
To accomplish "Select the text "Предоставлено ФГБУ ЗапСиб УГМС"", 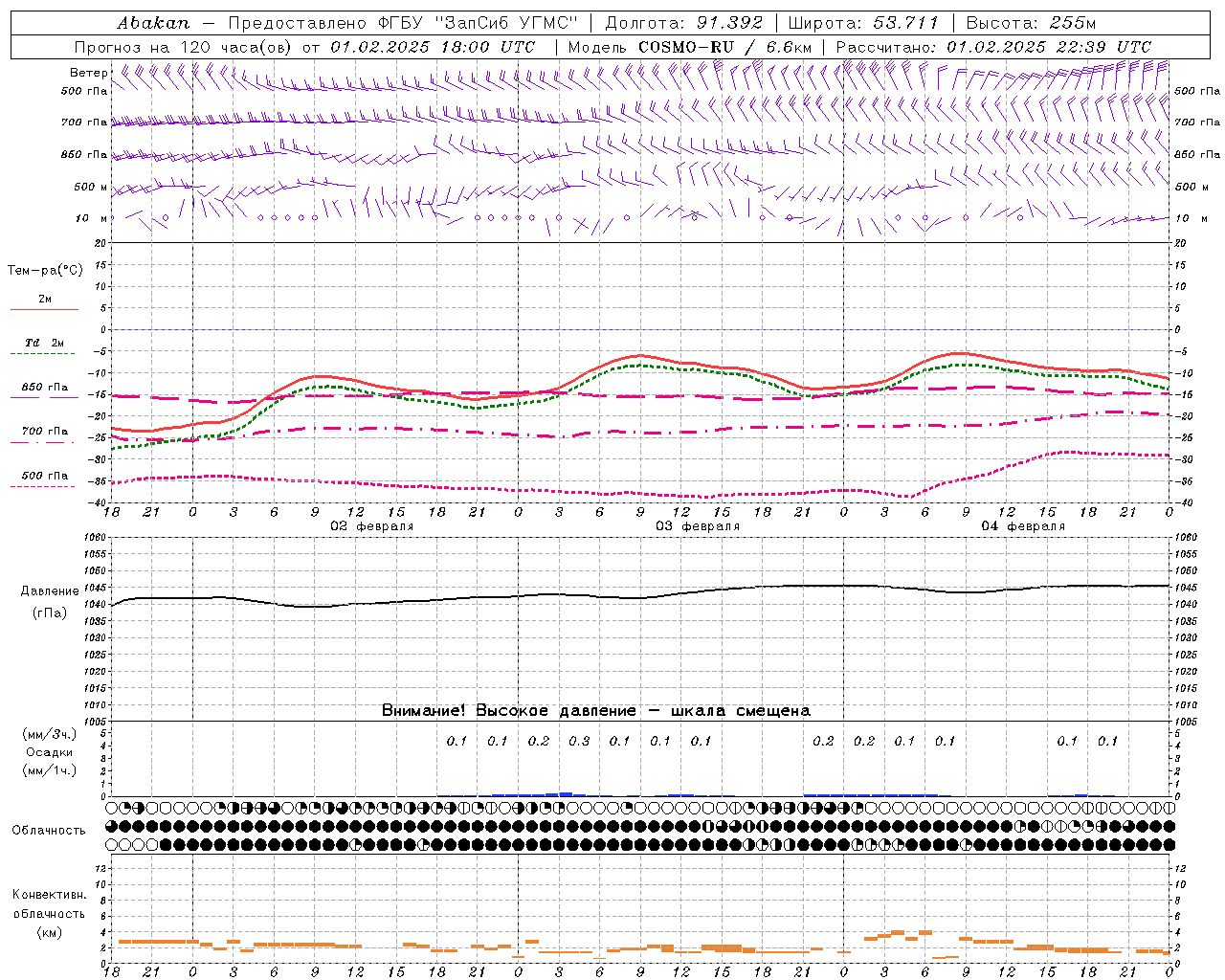I will tap(403, 22).
